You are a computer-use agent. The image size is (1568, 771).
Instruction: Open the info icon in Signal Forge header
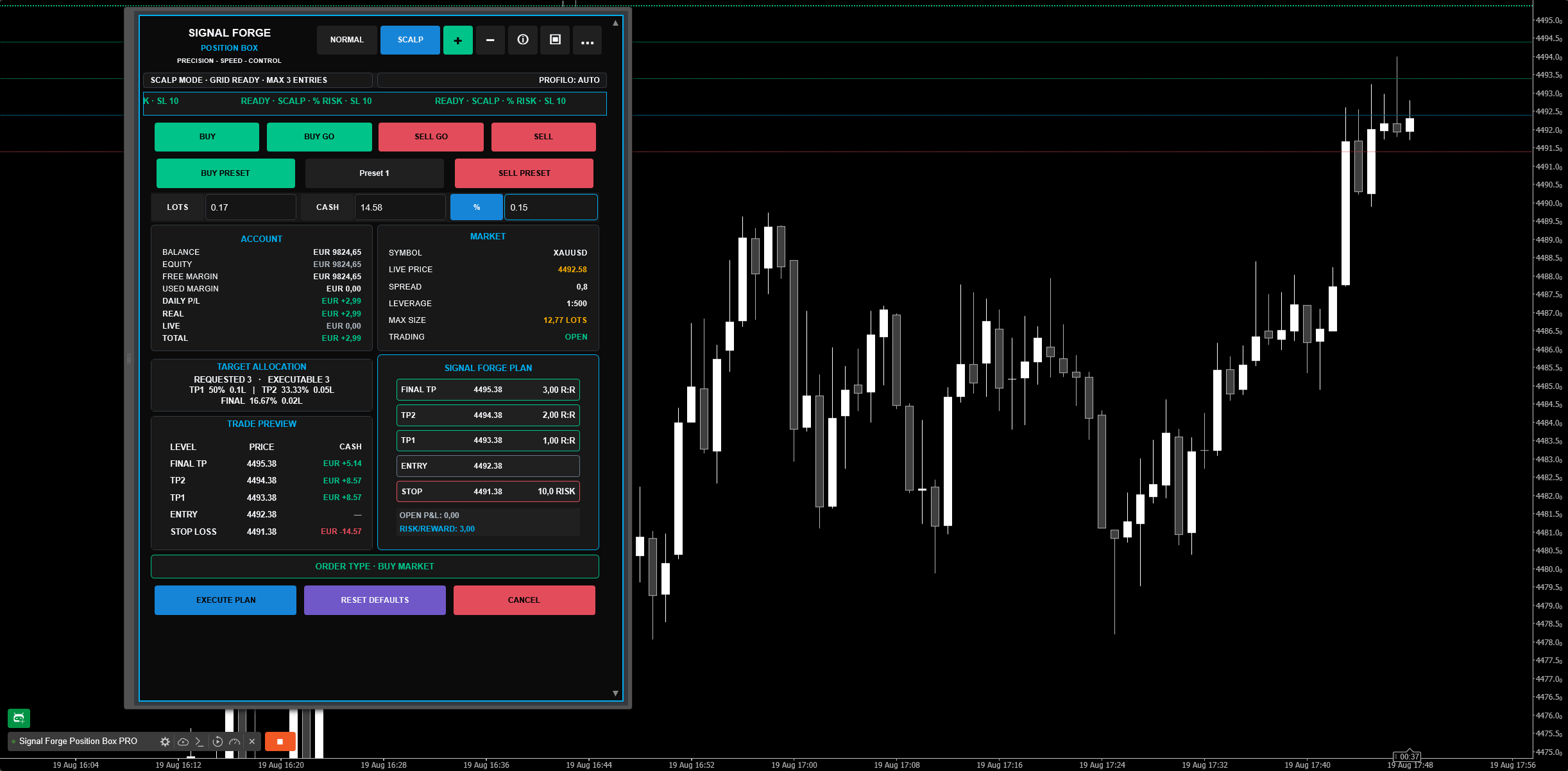(x=523, y=40)
